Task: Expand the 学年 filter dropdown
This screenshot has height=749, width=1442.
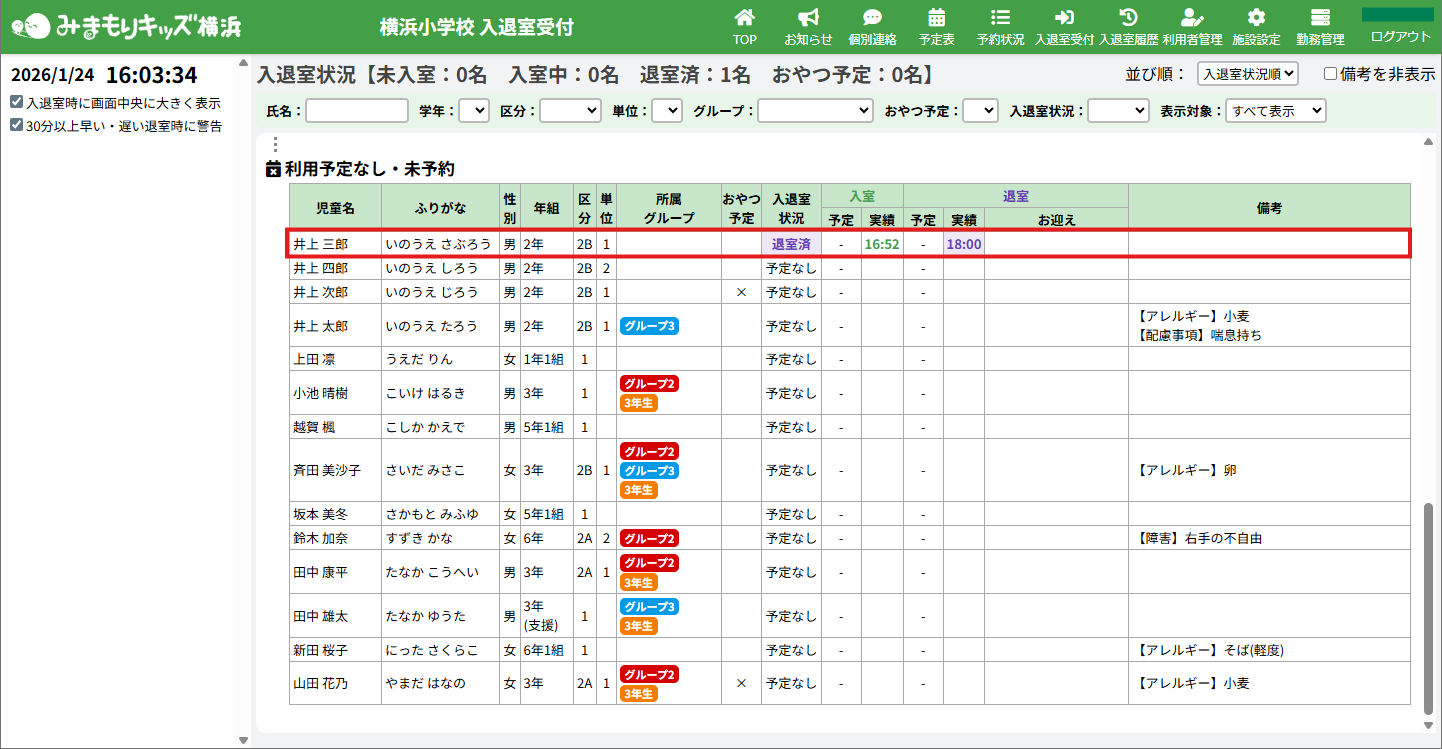Action: [x=474, y=111]
